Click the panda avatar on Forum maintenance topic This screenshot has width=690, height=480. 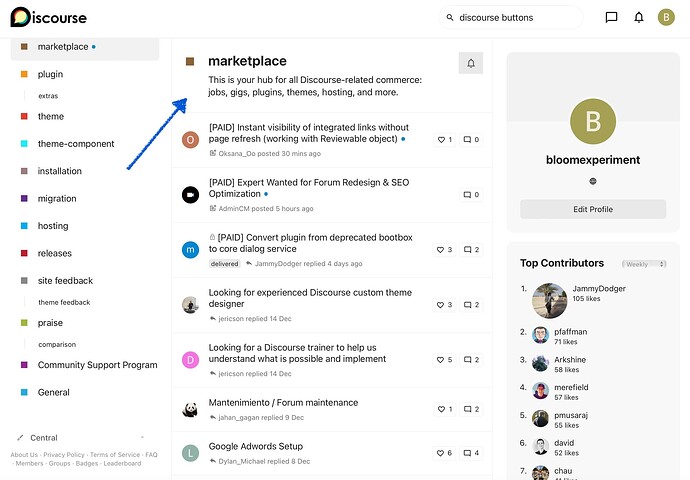pyautogui.click(x=191, y=409)
